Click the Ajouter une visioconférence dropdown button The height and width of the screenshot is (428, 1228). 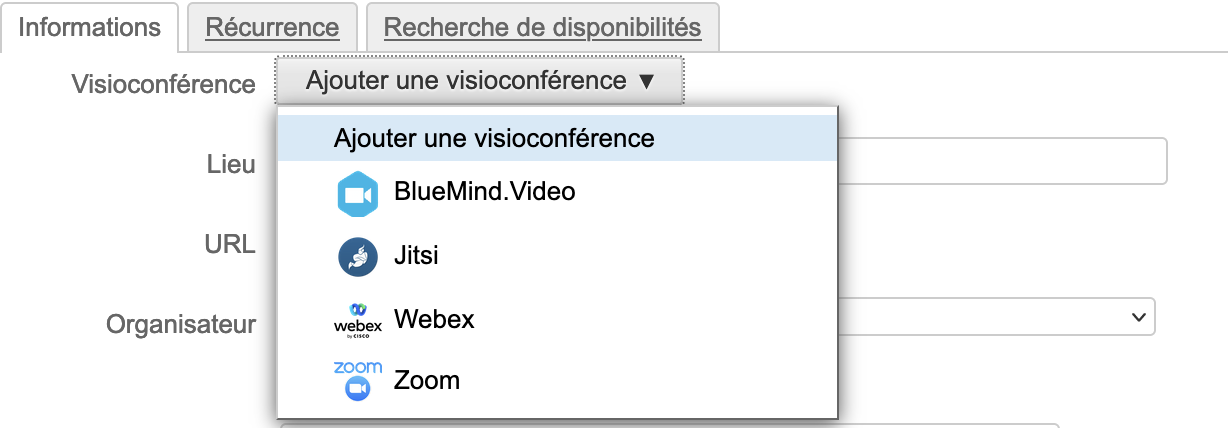click(x=467, y=81)
